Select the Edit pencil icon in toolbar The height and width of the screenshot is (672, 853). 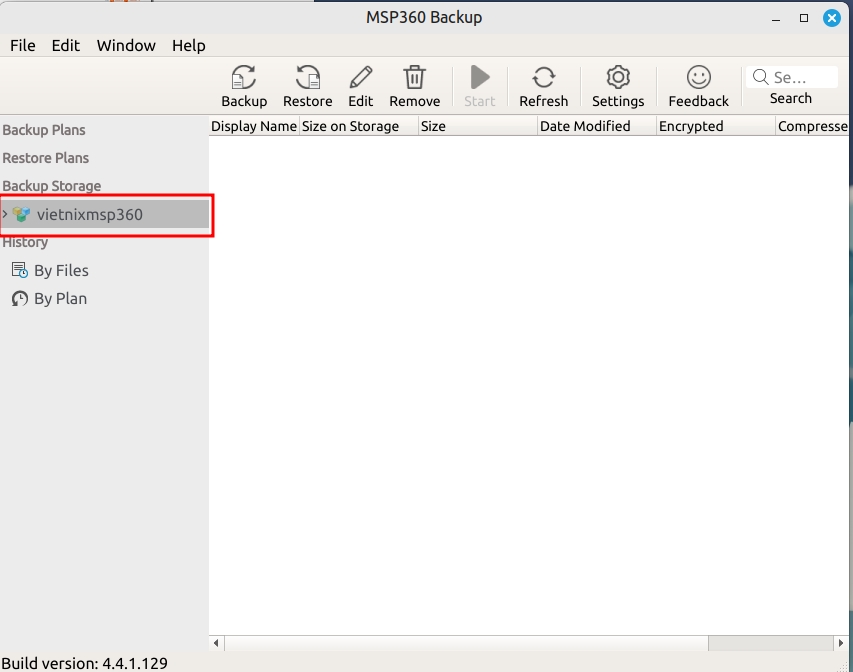pos(361,77)
